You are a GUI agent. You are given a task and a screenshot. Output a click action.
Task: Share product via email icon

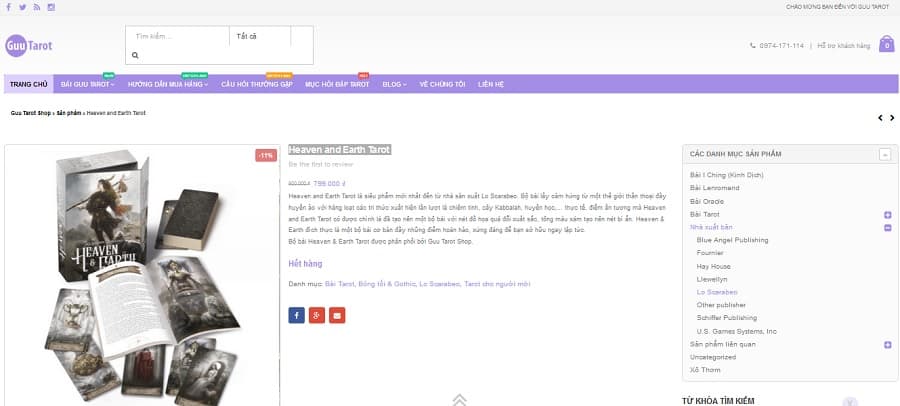pyautogui.click(x=337, y=315)
